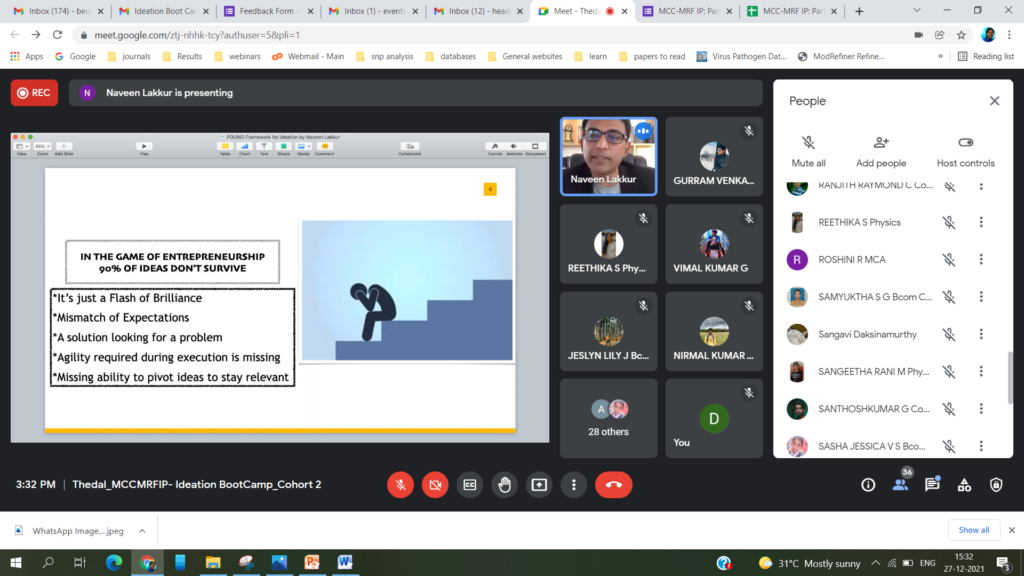Switch to Inbox (174) tab

(x=57, y=11)
